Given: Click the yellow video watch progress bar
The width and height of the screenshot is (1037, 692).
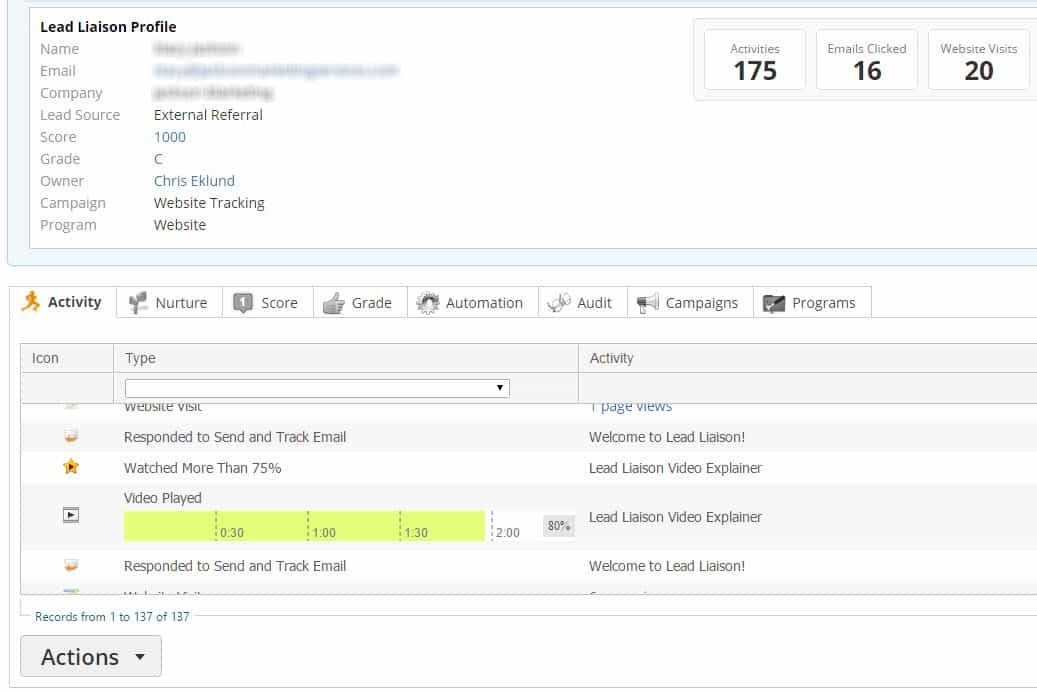Looking at the screenshot, I should (x=304, y=526).
